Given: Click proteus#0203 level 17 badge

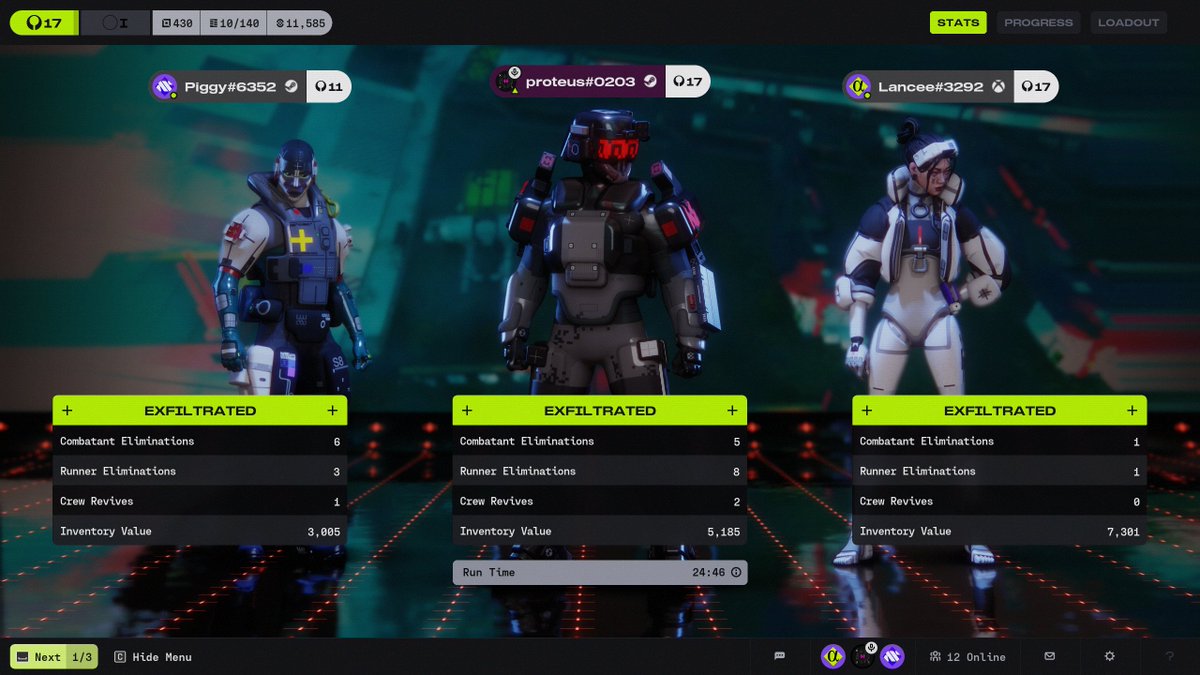Looking at the screenshot, I should pyautogui.click(x=688, y=82).
